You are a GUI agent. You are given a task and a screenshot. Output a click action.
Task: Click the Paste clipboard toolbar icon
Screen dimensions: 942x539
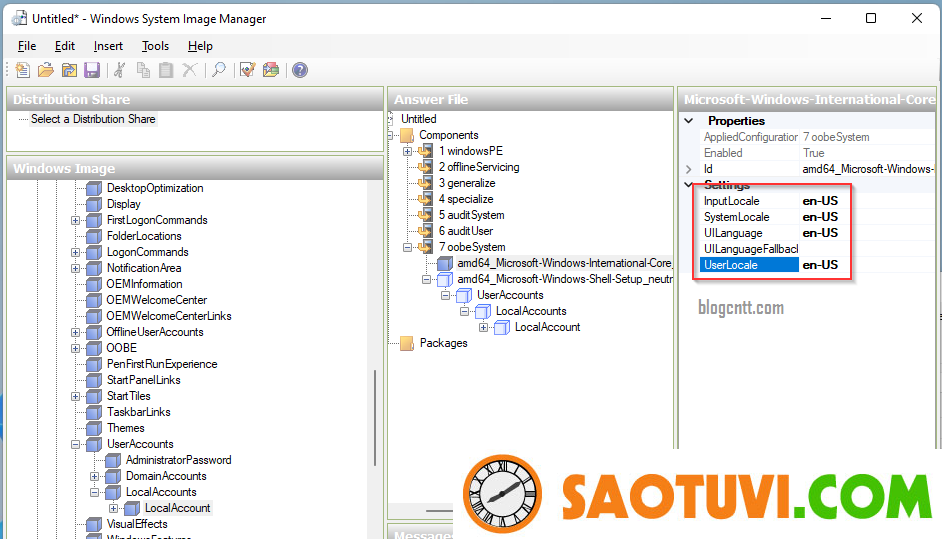coord(166,70)
